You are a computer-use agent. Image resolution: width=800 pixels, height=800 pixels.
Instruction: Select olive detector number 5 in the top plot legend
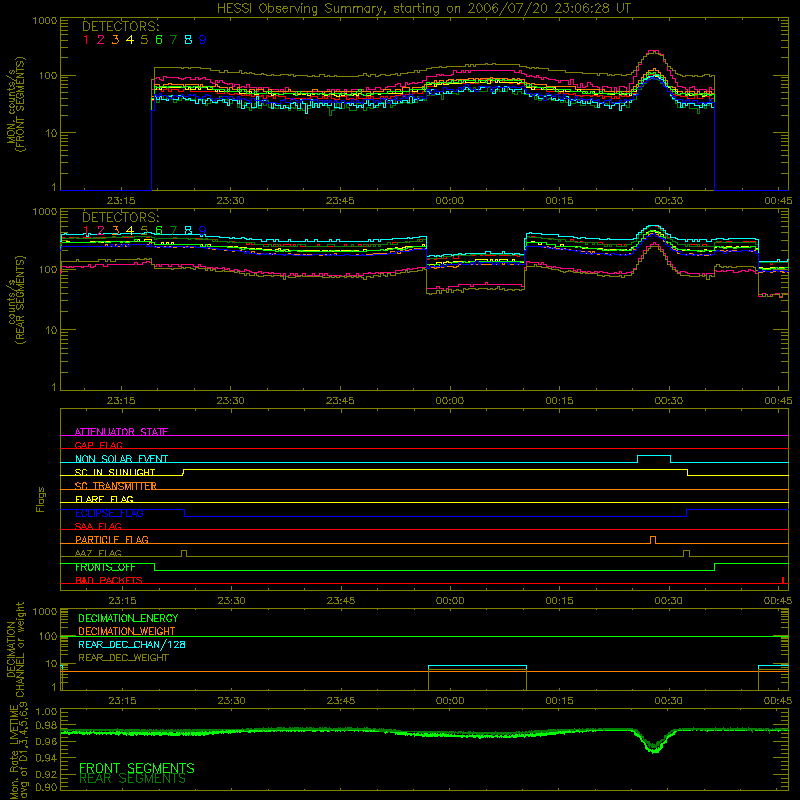pyautogui.click(x=144, y=40)
